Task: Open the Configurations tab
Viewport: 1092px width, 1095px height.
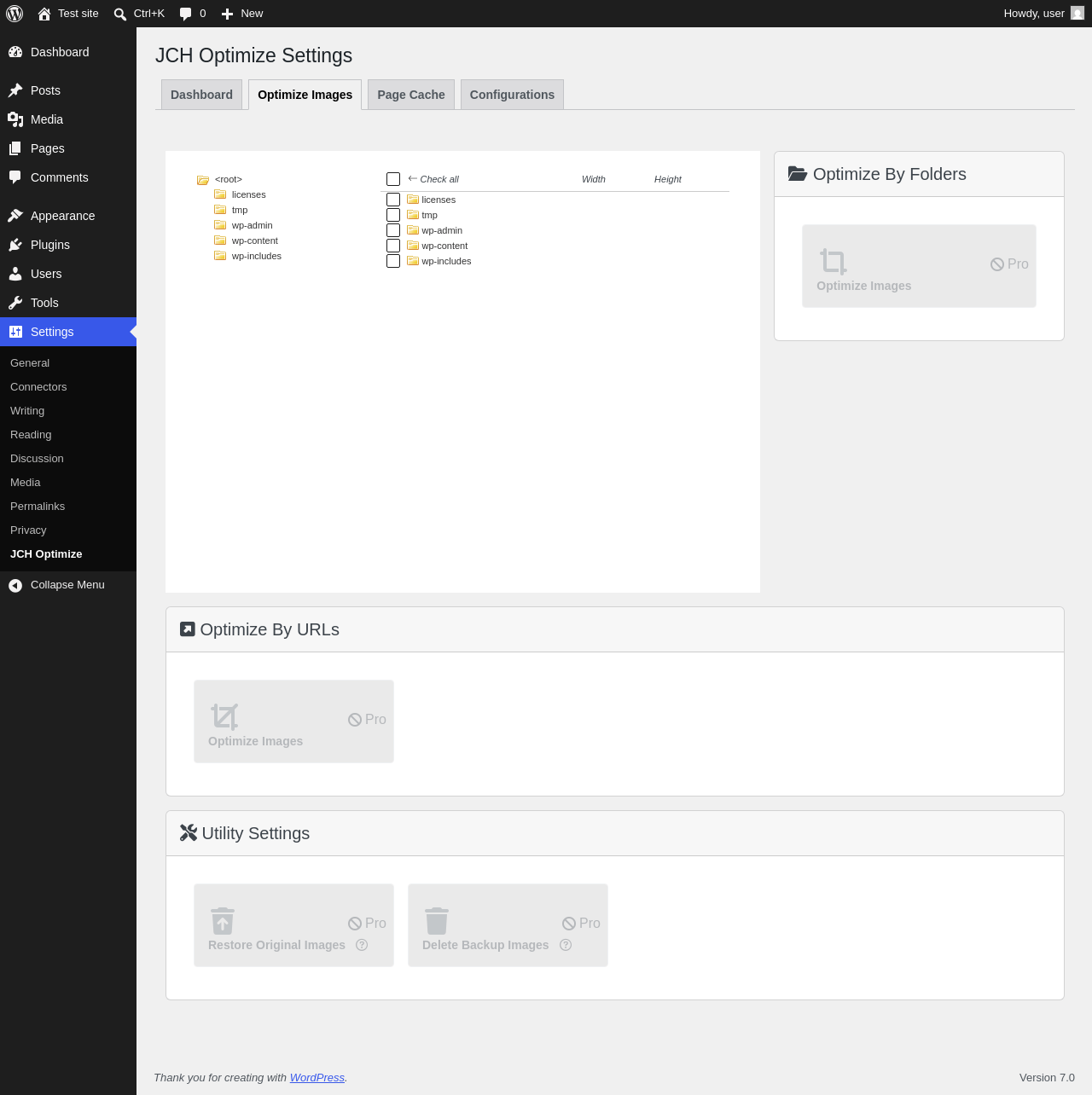Action: coord(512,95)
